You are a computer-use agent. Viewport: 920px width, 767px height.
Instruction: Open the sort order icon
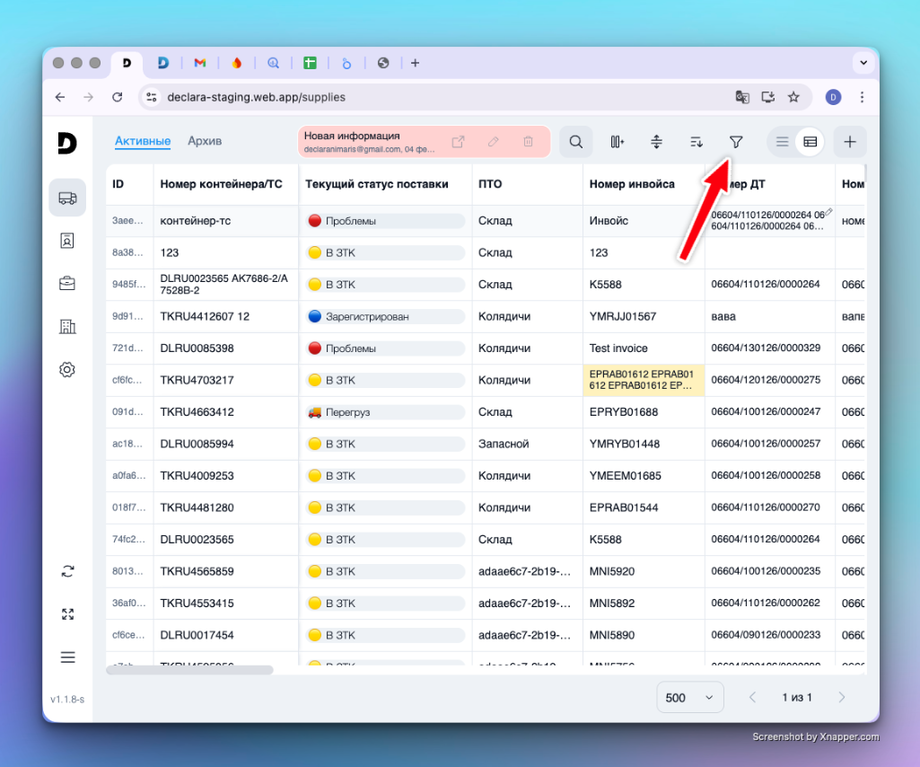pos(696,142)
